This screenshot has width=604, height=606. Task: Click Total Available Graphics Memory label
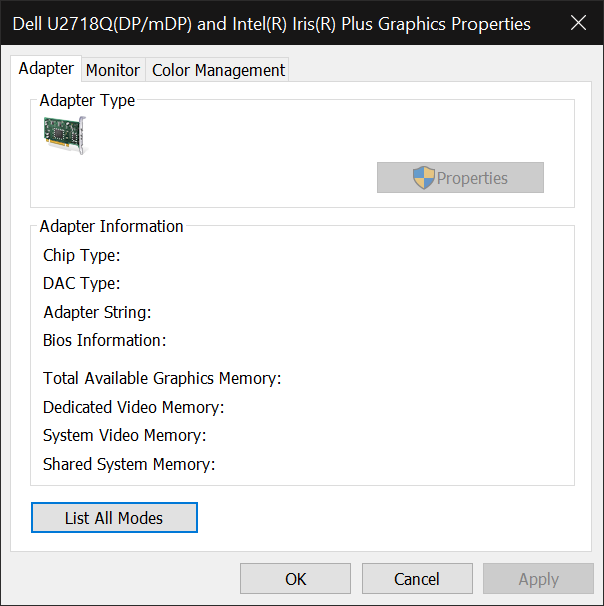[x=162, y=378]
